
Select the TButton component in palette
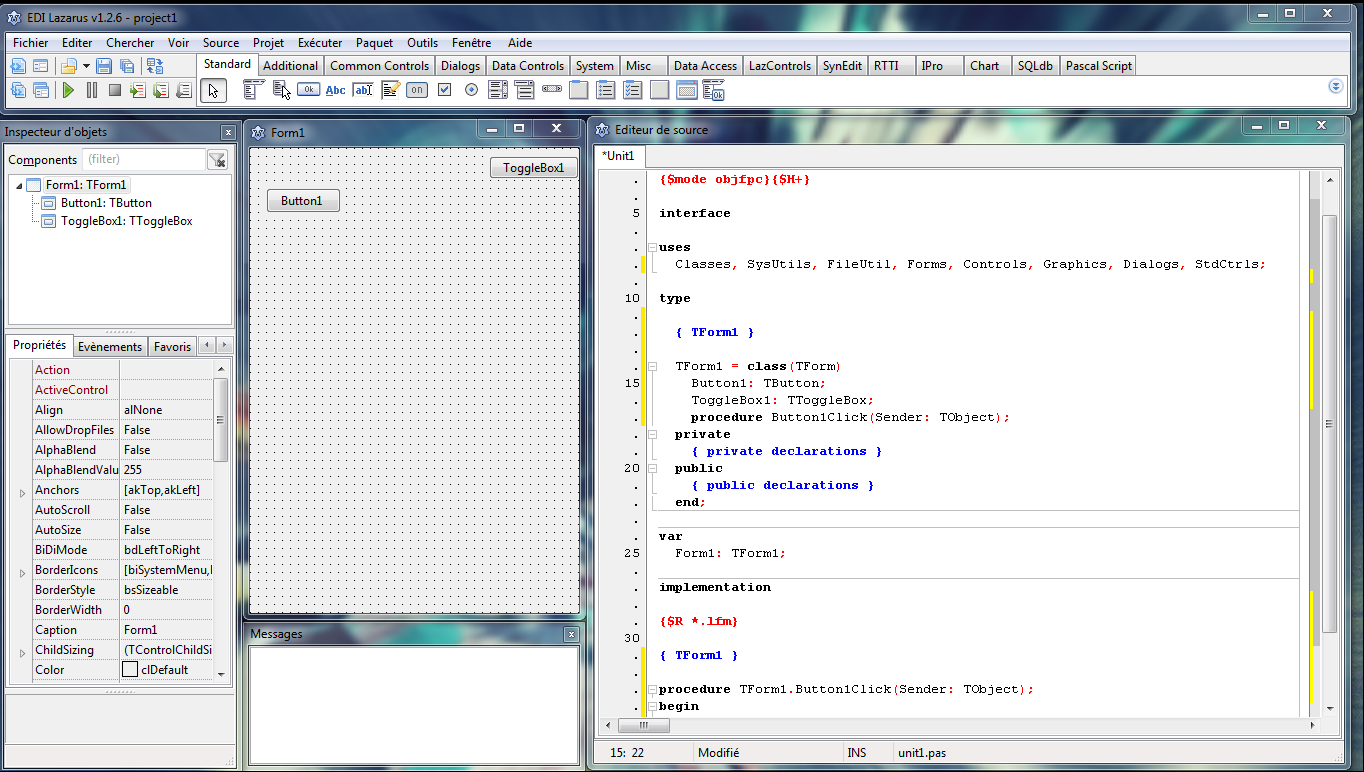click(308, 90)
